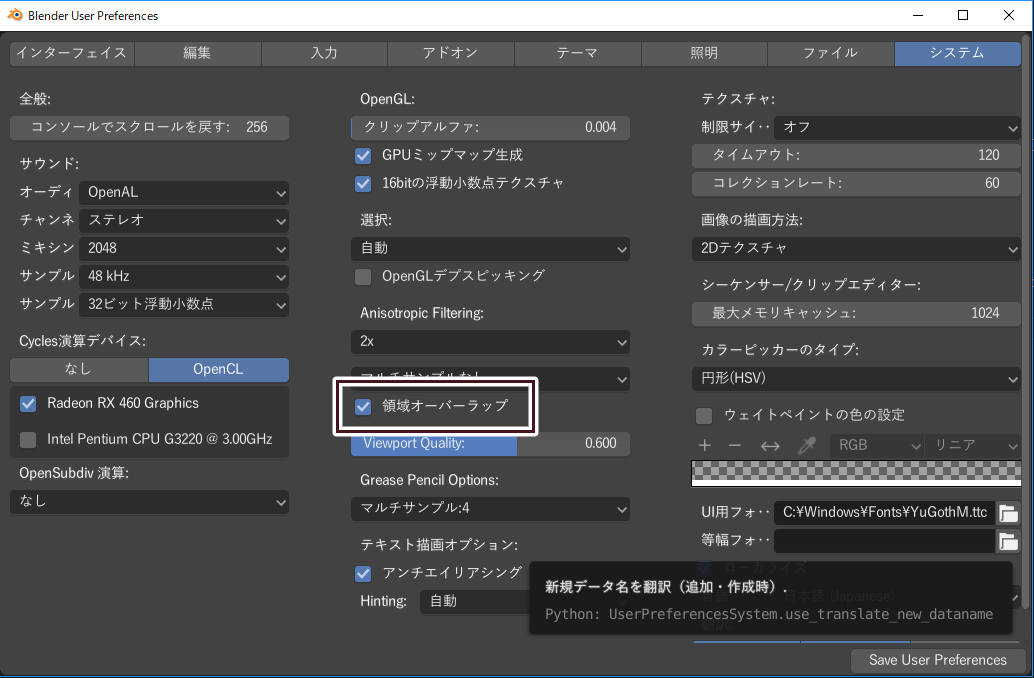
Task: Switch to ファイル tab
Action: coord(831,53)
